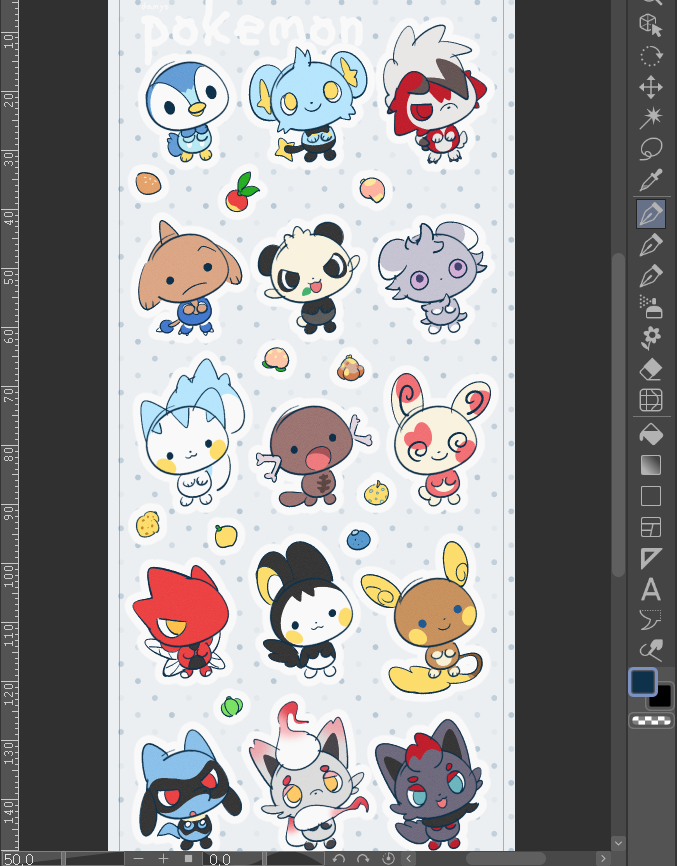Select the Operation object tool

coord(650,25)
